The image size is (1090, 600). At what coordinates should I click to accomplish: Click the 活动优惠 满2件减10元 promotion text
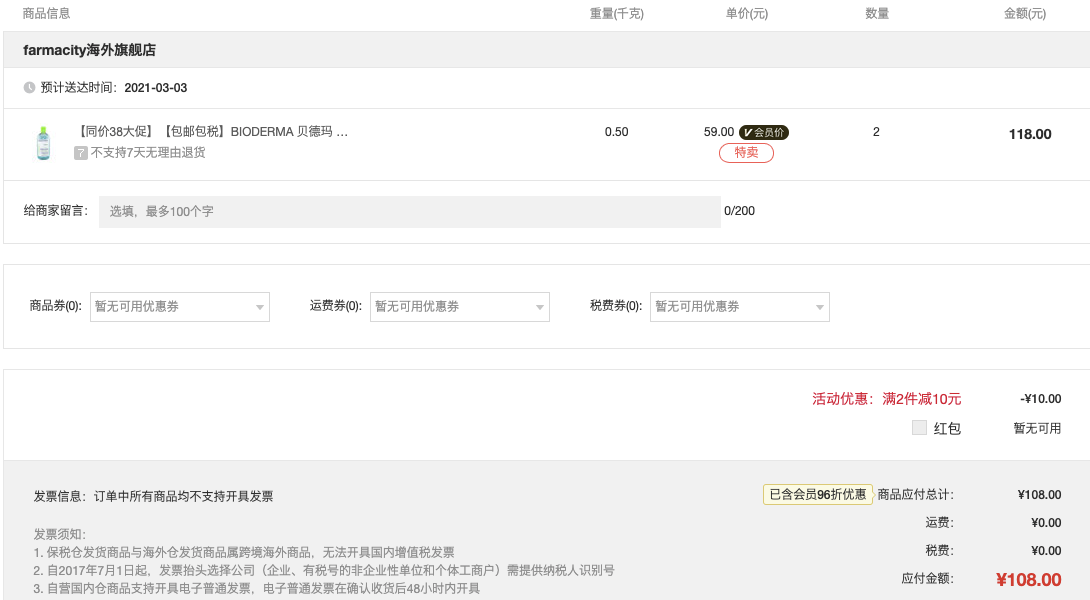[x=886, y=399]
